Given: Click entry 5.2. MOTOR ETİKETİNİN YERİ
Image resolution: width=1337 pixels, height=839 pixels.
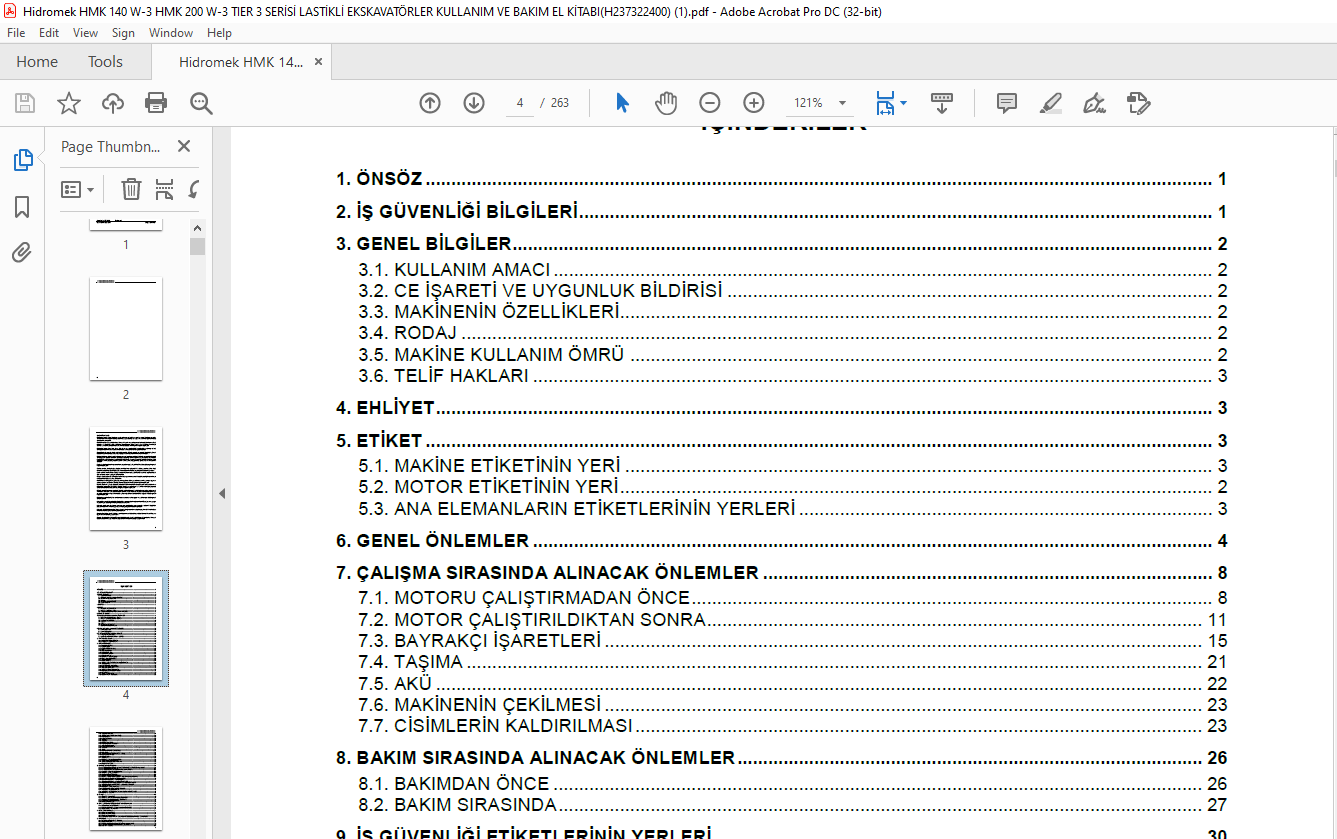Looking at the screenshot, I should tap(793, 487).
